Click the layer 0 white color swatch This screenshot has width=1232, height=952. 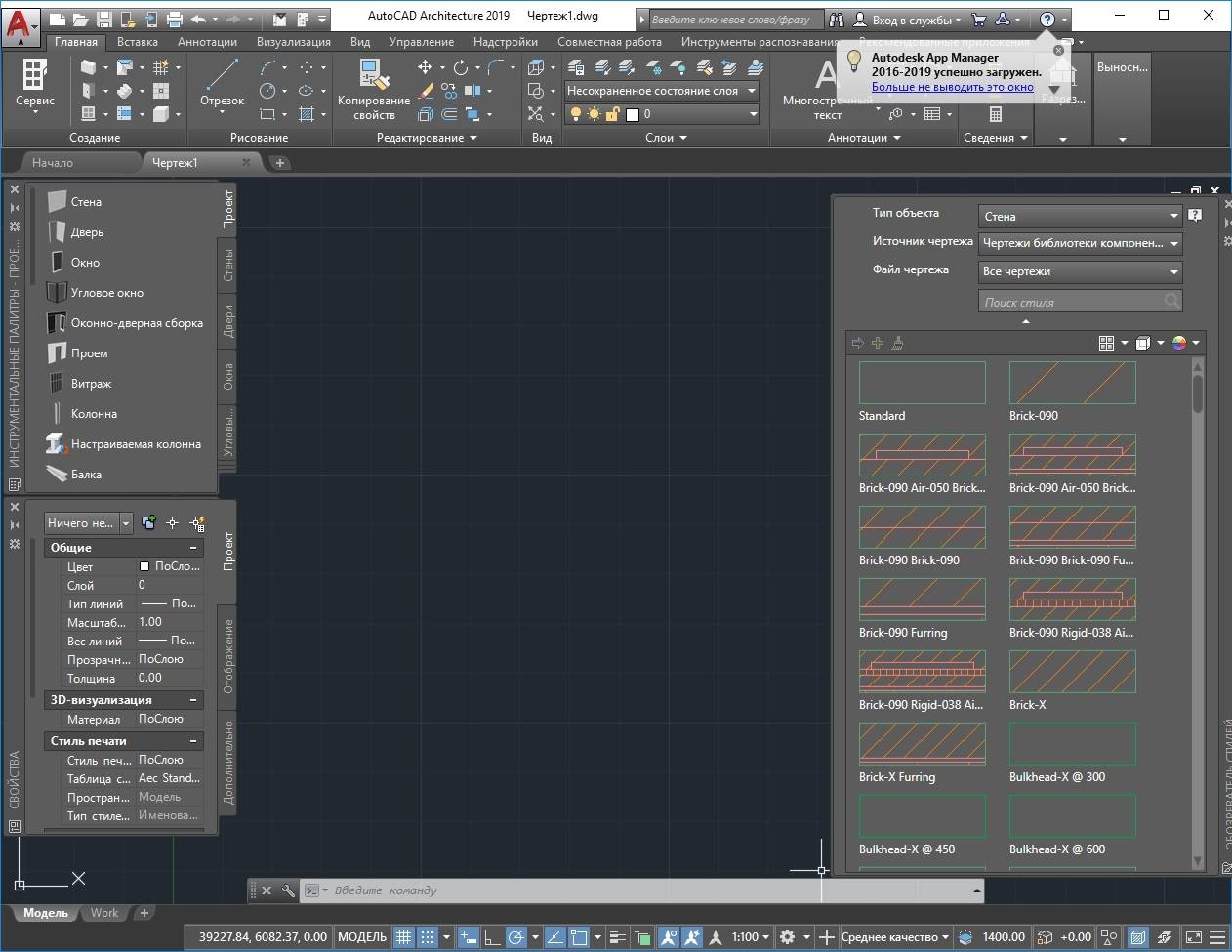tap(632, 114)
